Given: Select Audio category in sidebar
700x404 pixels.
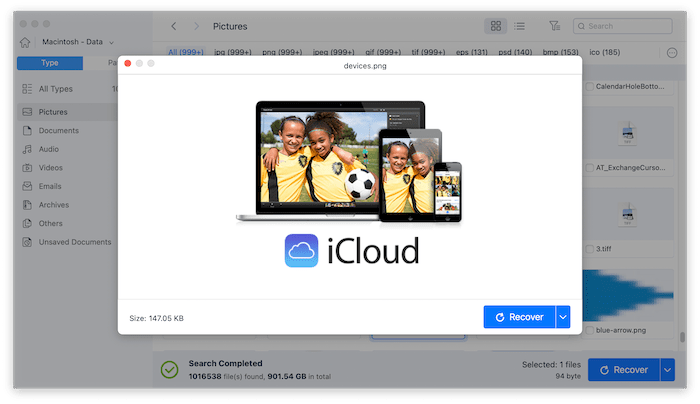Looking at the screenshot, I should (x=49, y=149).
